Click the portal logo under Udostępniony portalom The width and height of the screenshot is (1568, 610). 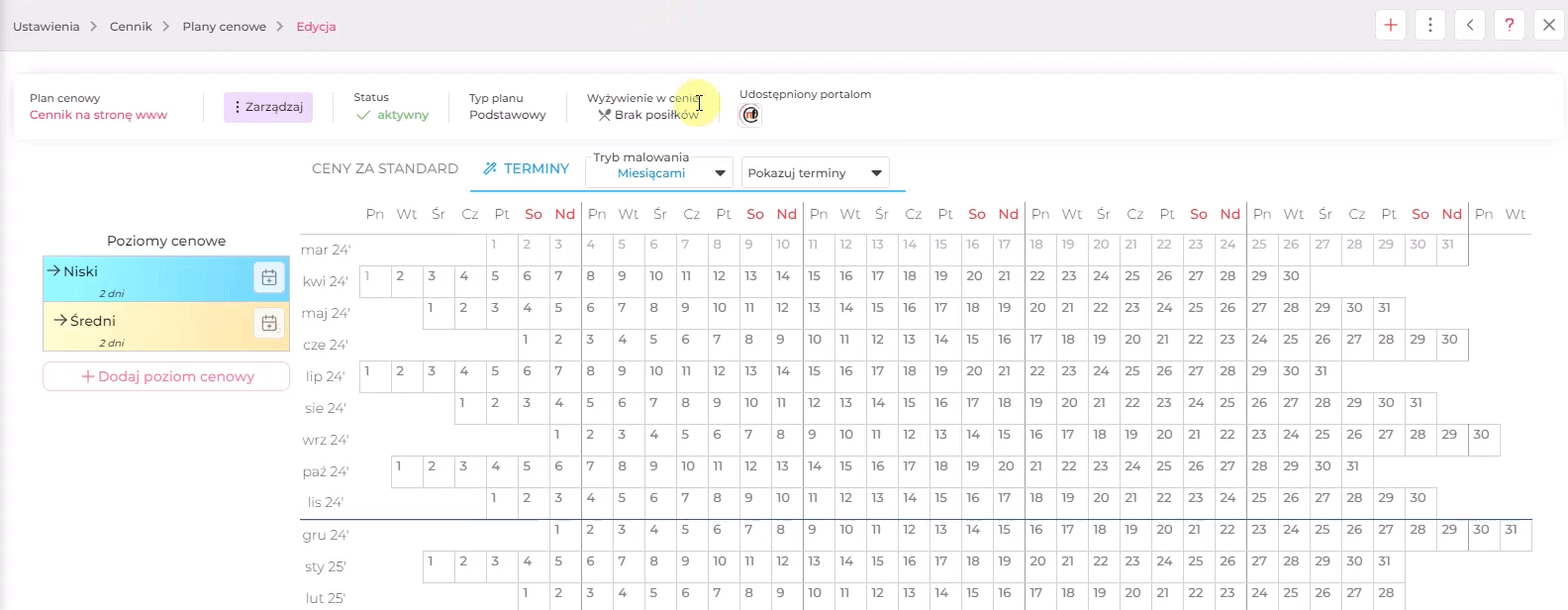coord(750,115)
